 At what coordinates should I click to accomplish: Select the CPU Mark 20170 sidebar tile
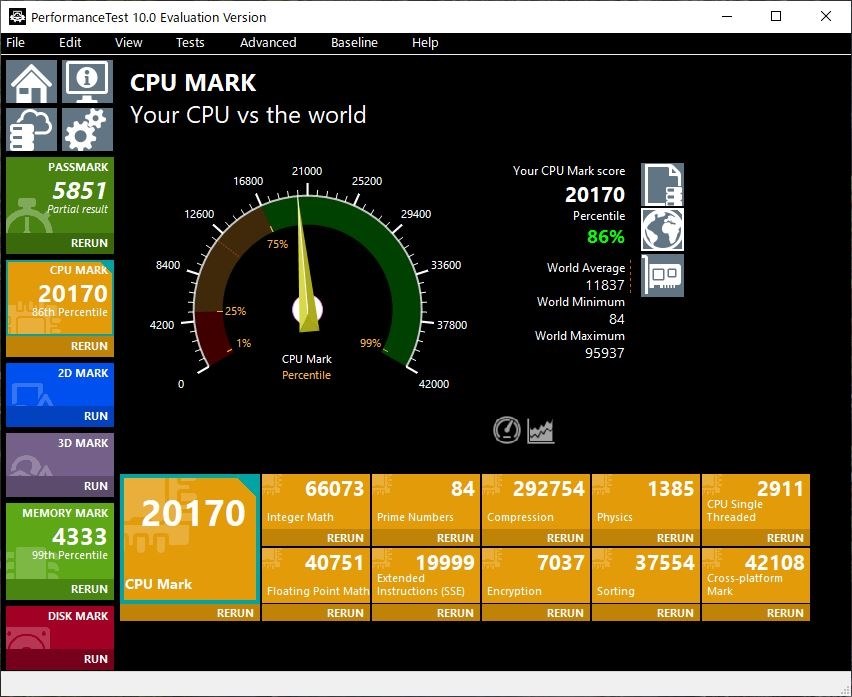[60, 298]
